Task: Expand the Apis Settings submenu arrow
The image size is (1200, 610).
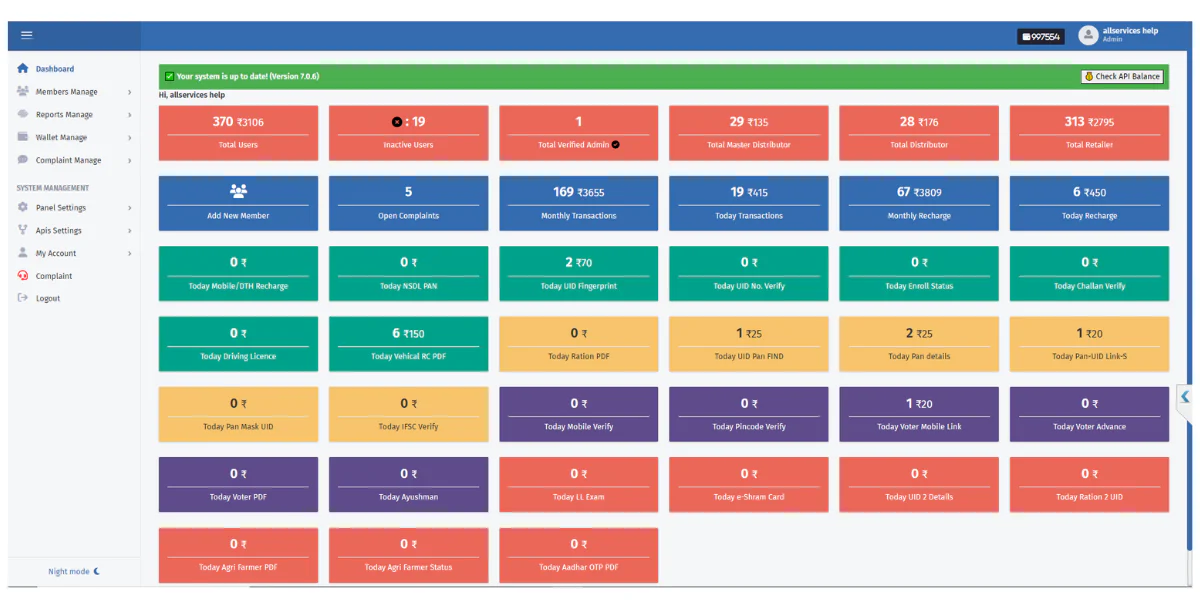Action: tap(129, 231)
